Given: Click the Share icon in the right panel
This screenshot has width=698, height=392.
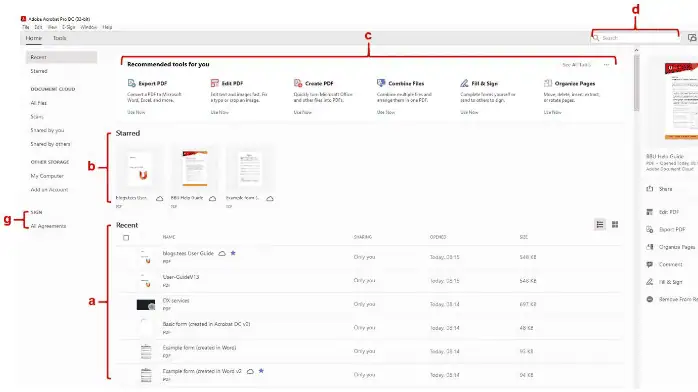Looking at the screenshot, I should point(649,189).
